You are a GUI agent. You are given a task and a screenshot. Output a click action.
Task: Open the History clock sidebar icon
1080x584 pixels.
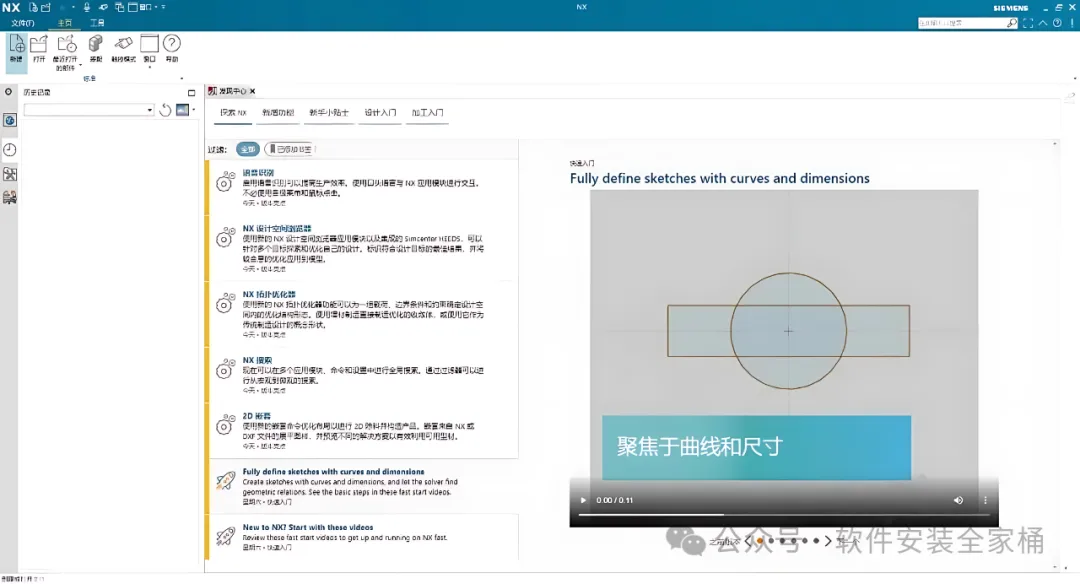(10, 149)
